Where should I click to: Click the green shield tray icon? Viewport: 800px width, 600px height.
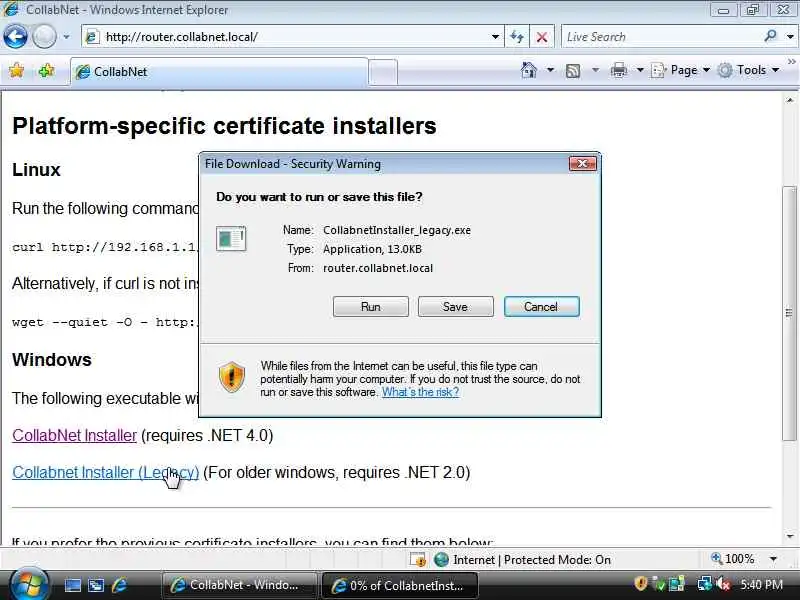pos(659,584)
